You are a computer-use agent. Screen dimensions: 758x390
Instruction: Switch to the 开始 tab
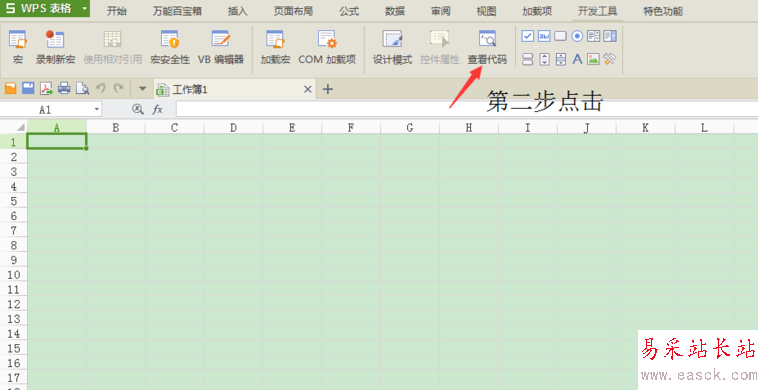coord(117,11)
